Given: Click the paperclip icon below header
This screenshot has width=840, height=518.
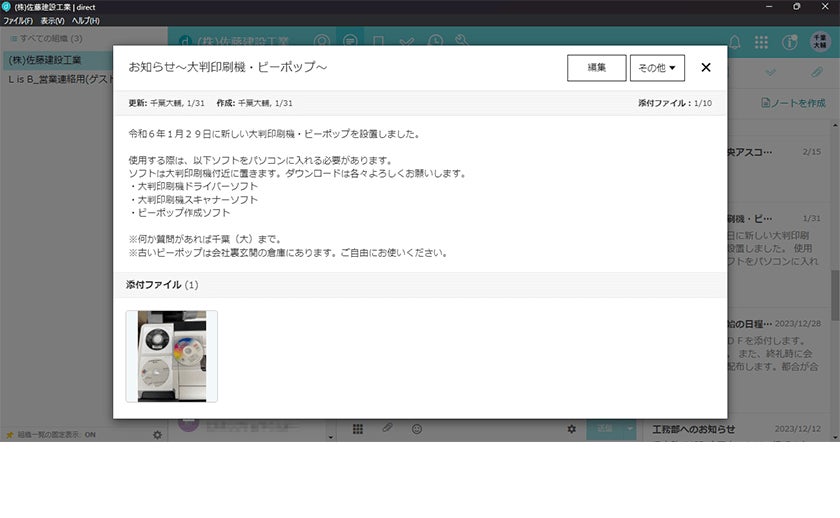Looking at the screenshot, I should coord(816,72).
